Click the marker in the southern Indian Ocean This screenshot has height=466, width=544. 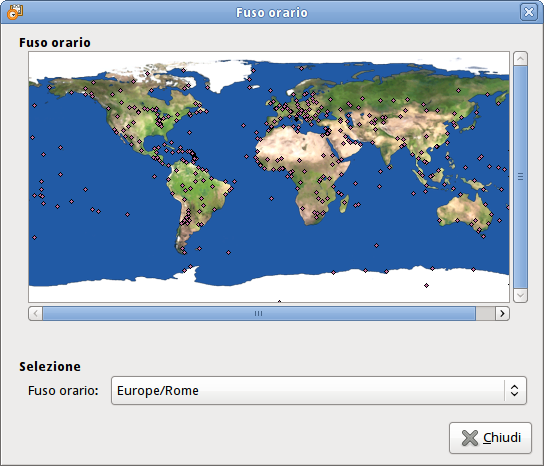376,245
